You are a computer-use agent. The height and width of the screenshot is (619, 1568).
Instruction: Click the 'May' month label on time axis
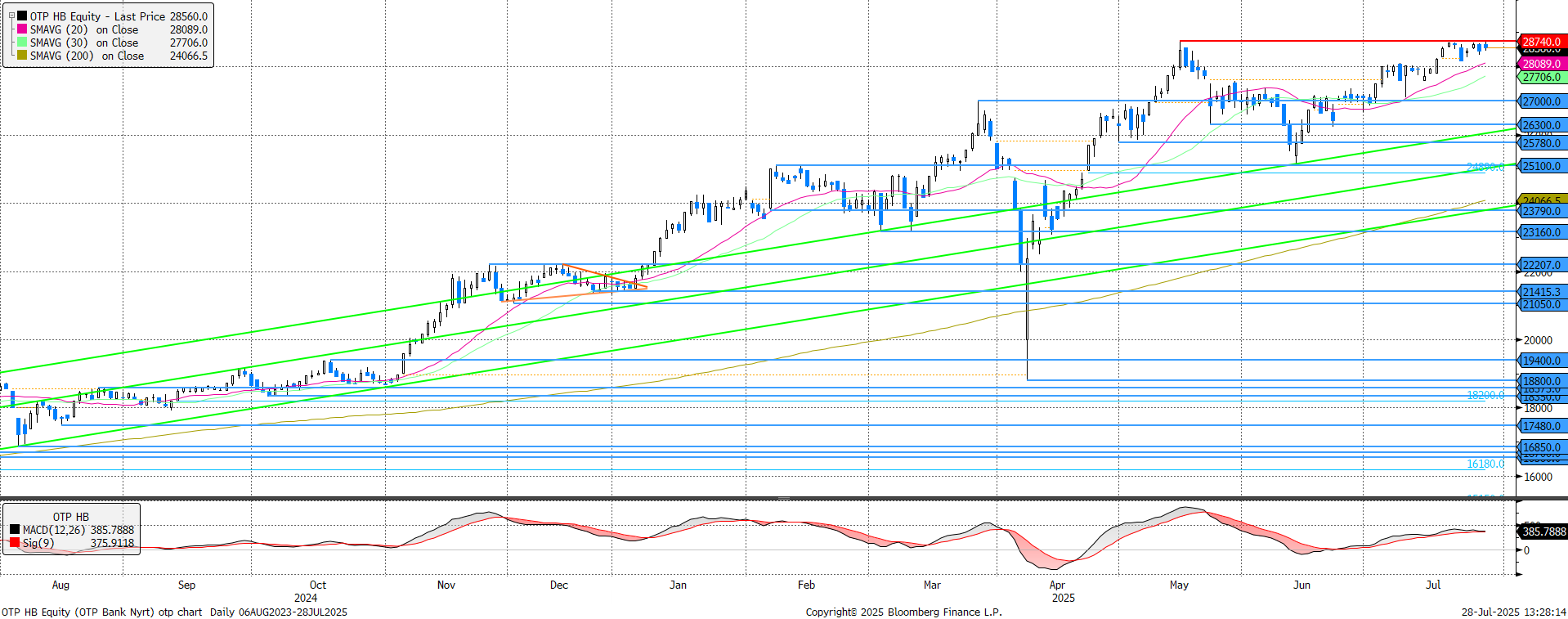(x=1179, y=585)
